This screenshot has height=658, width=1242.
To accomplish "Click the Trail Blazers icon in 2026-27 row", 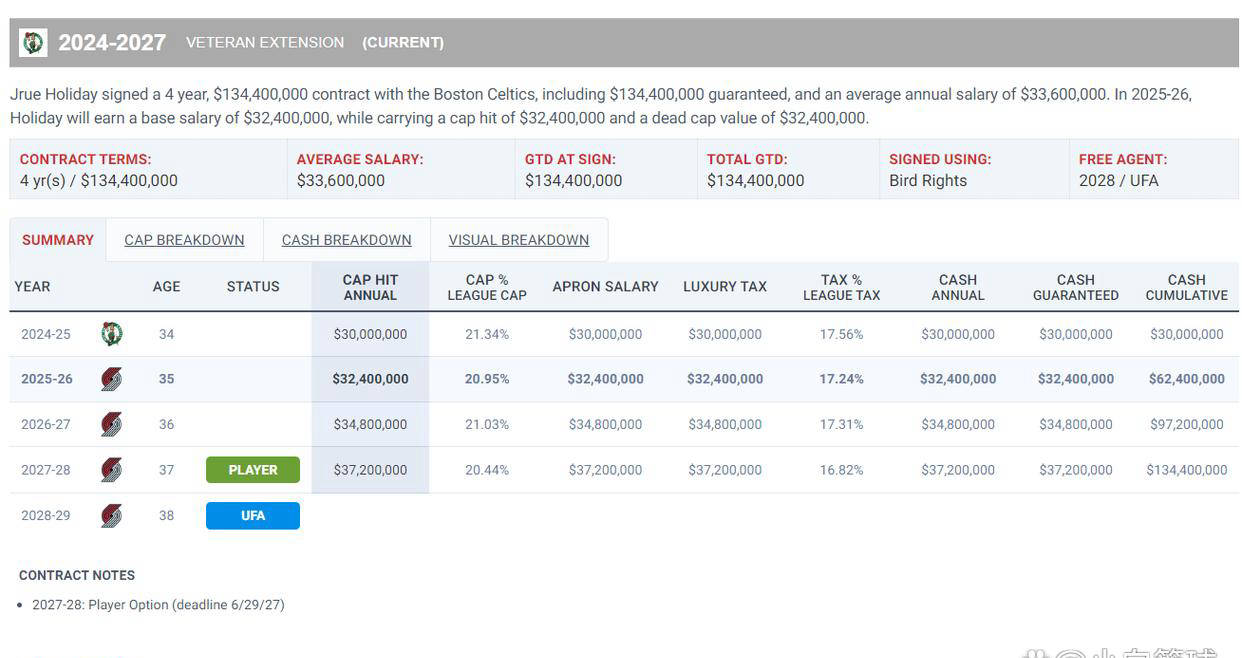I will (x=112, y=424).
